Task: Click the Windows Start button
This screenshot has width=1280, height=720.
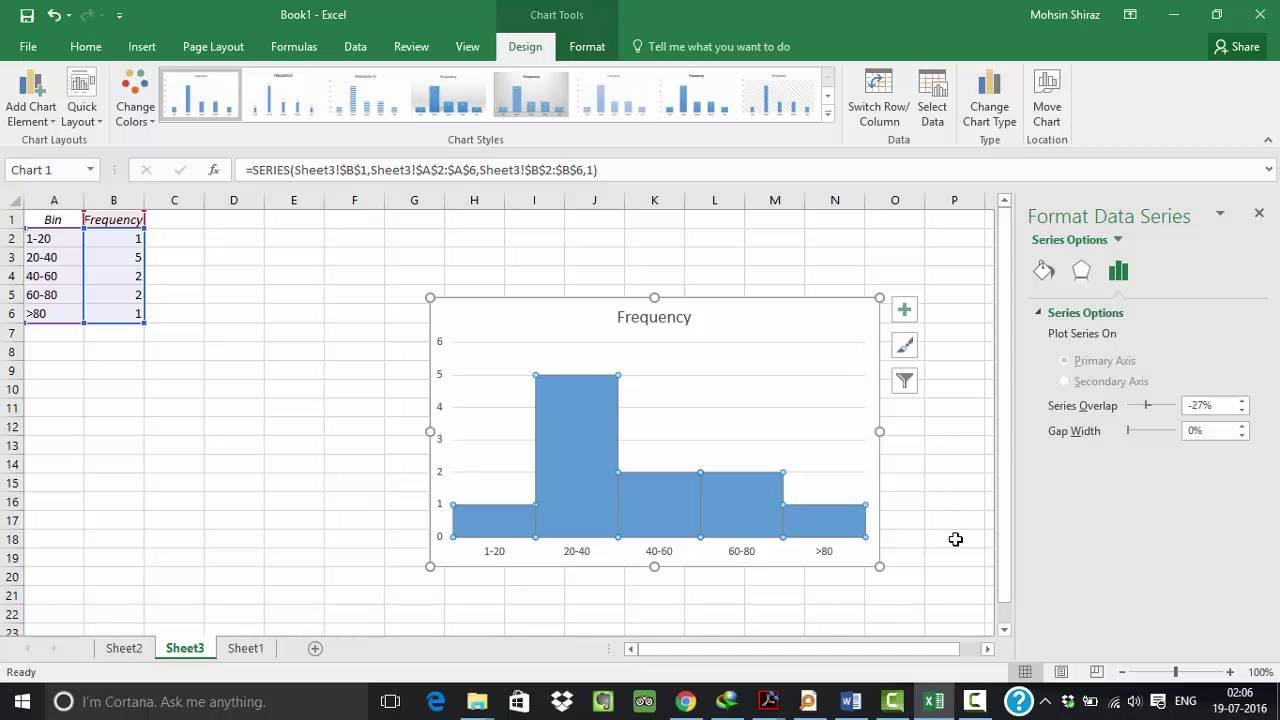Action: point(22,701)
